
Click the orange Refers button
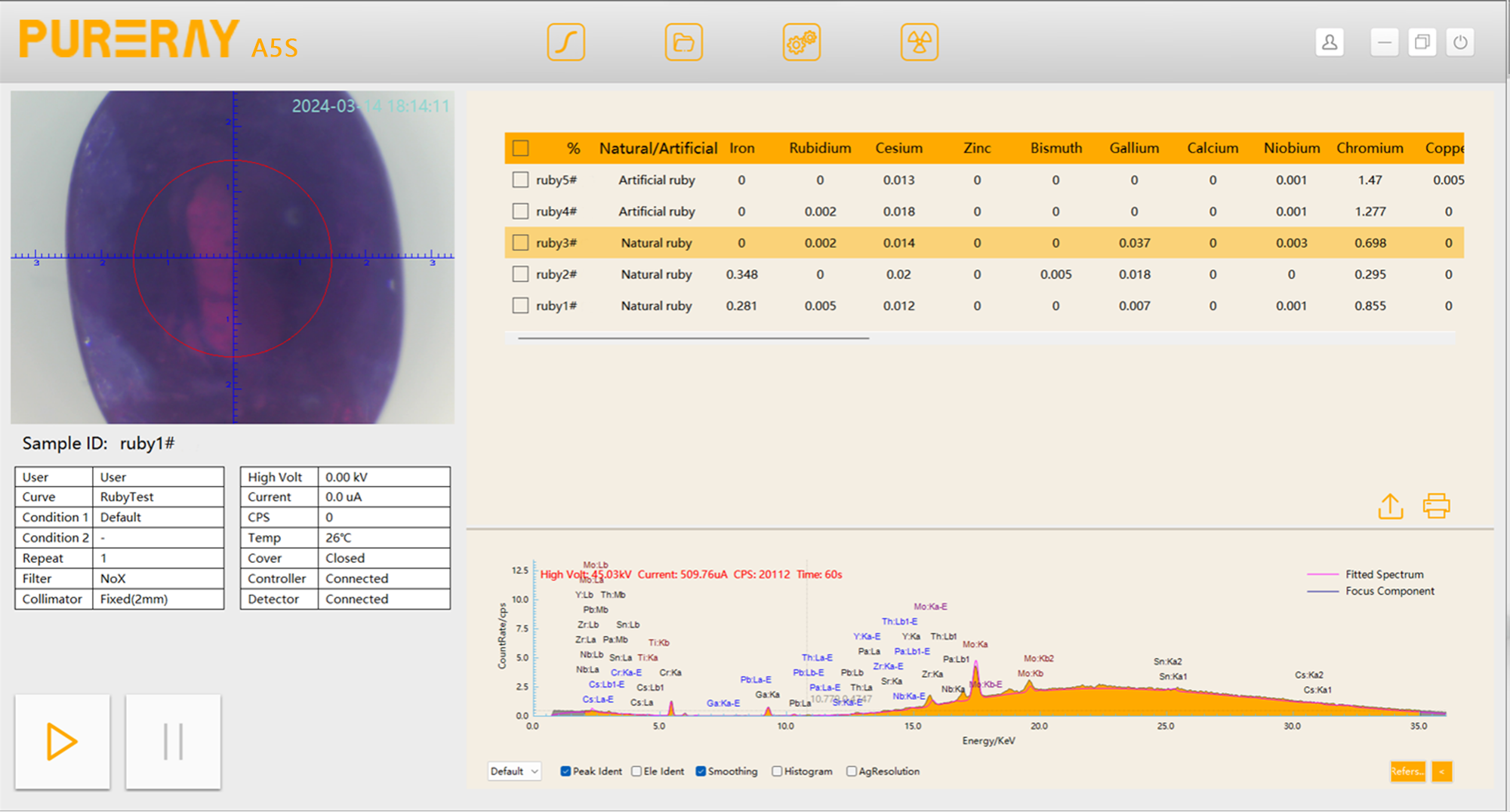1407,771
